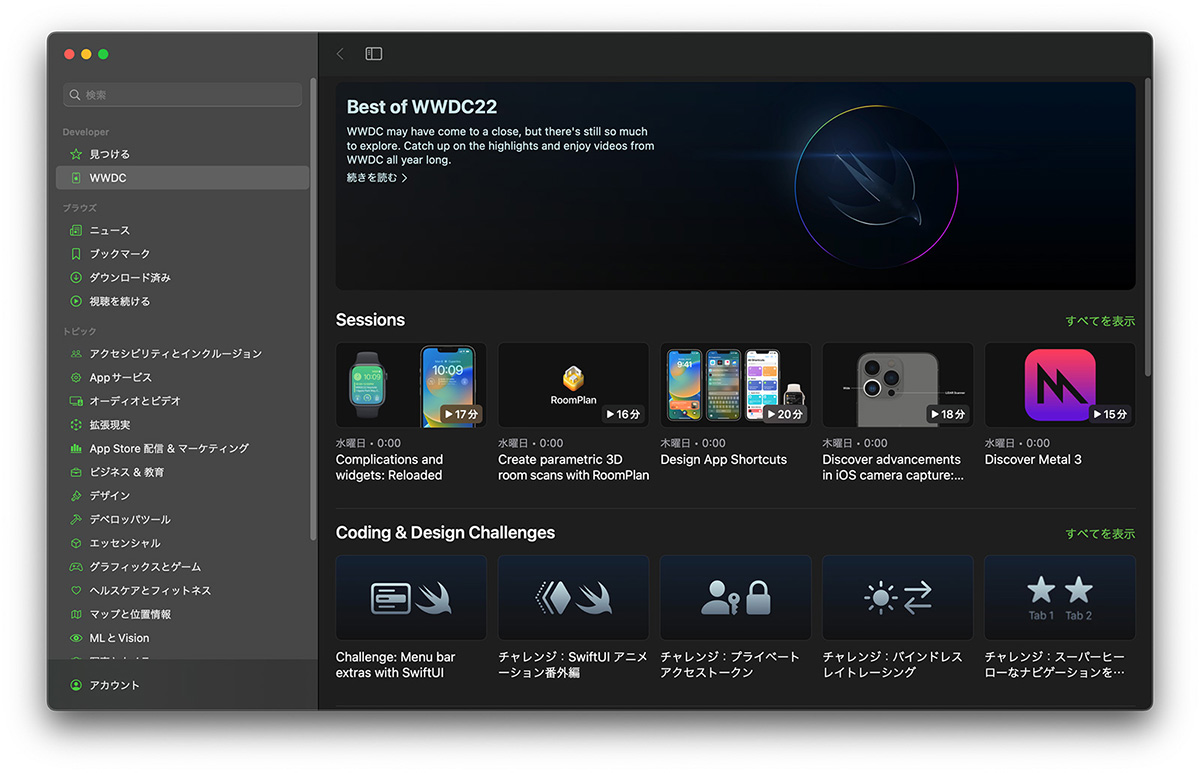This screenshot has height=773, width=1200.
Task: Play the Design App Shortcuts session video
Action: [x=735, y=386]
